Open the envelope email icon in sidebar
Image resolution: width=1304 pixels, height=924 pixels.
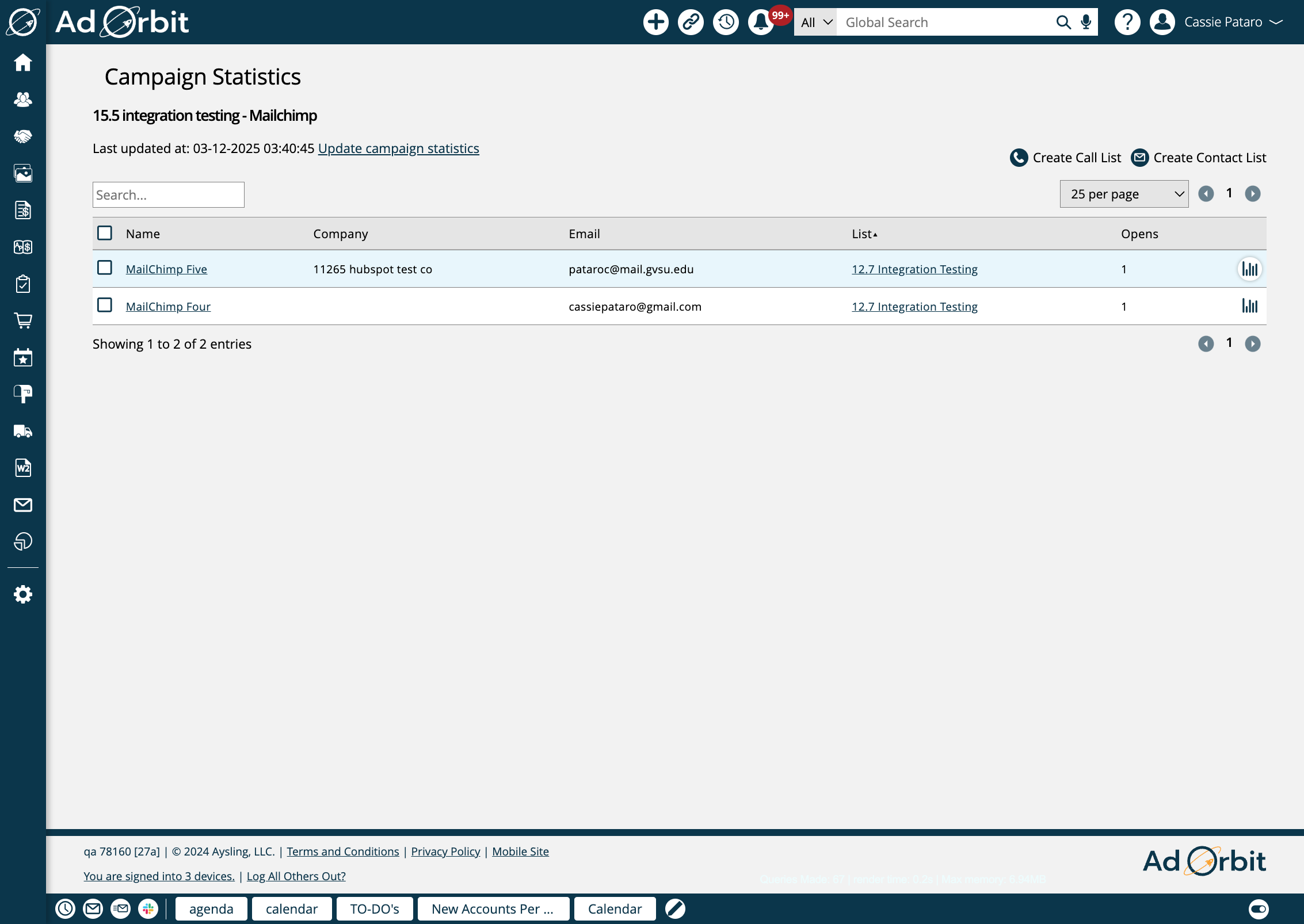coord(23,505)
